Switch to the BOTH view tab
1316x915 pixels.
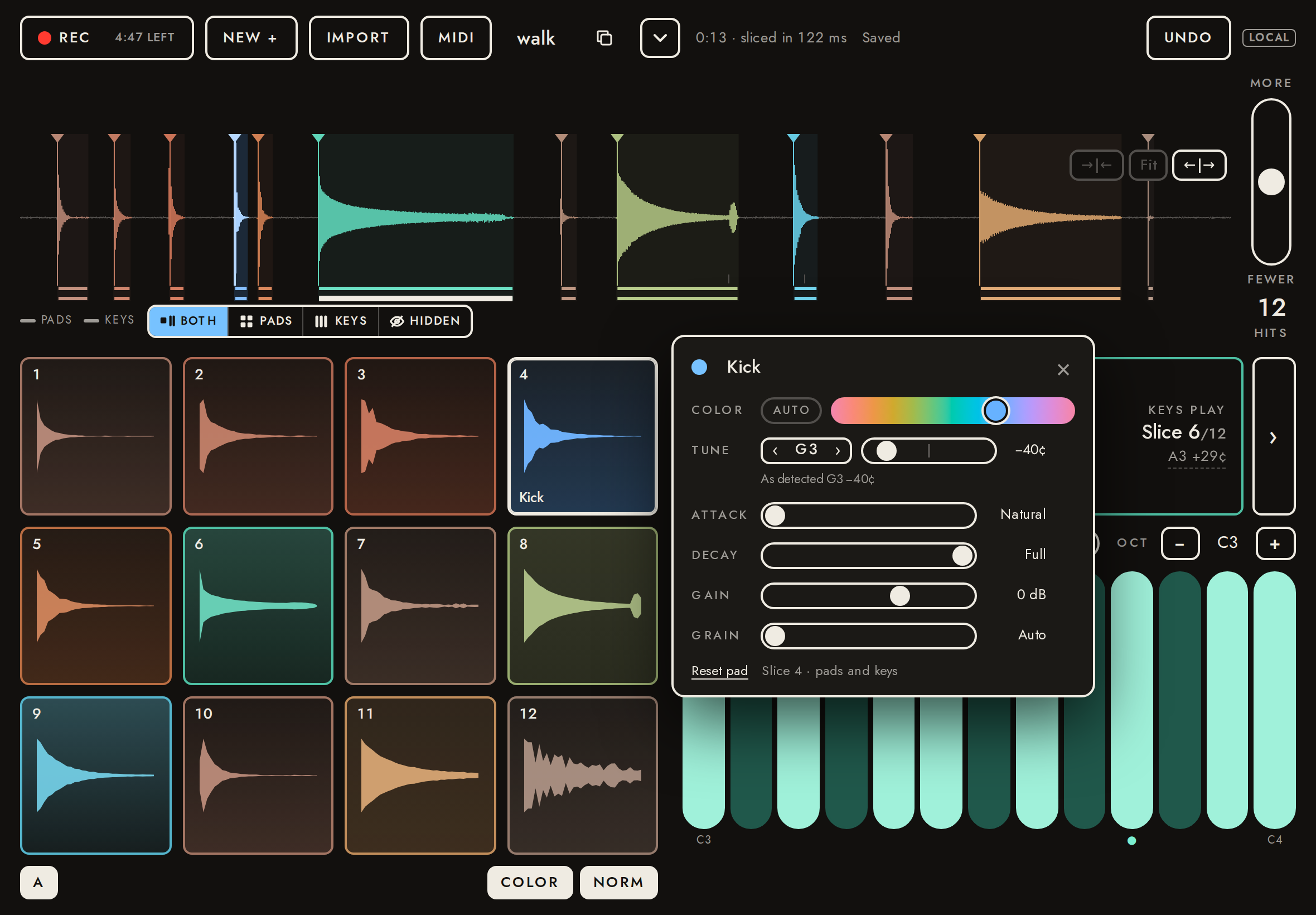click(x=188, y=321)
